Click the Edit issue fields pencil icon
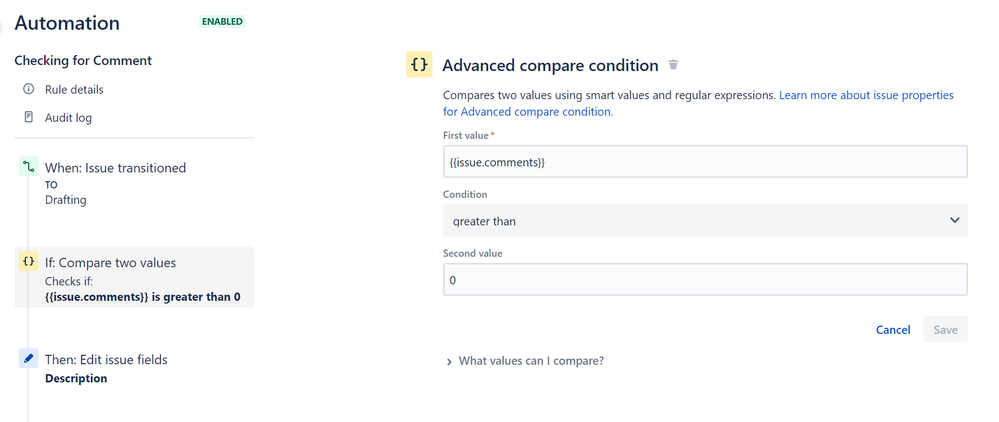The image size is (999, 422). (x=28, y=358)
